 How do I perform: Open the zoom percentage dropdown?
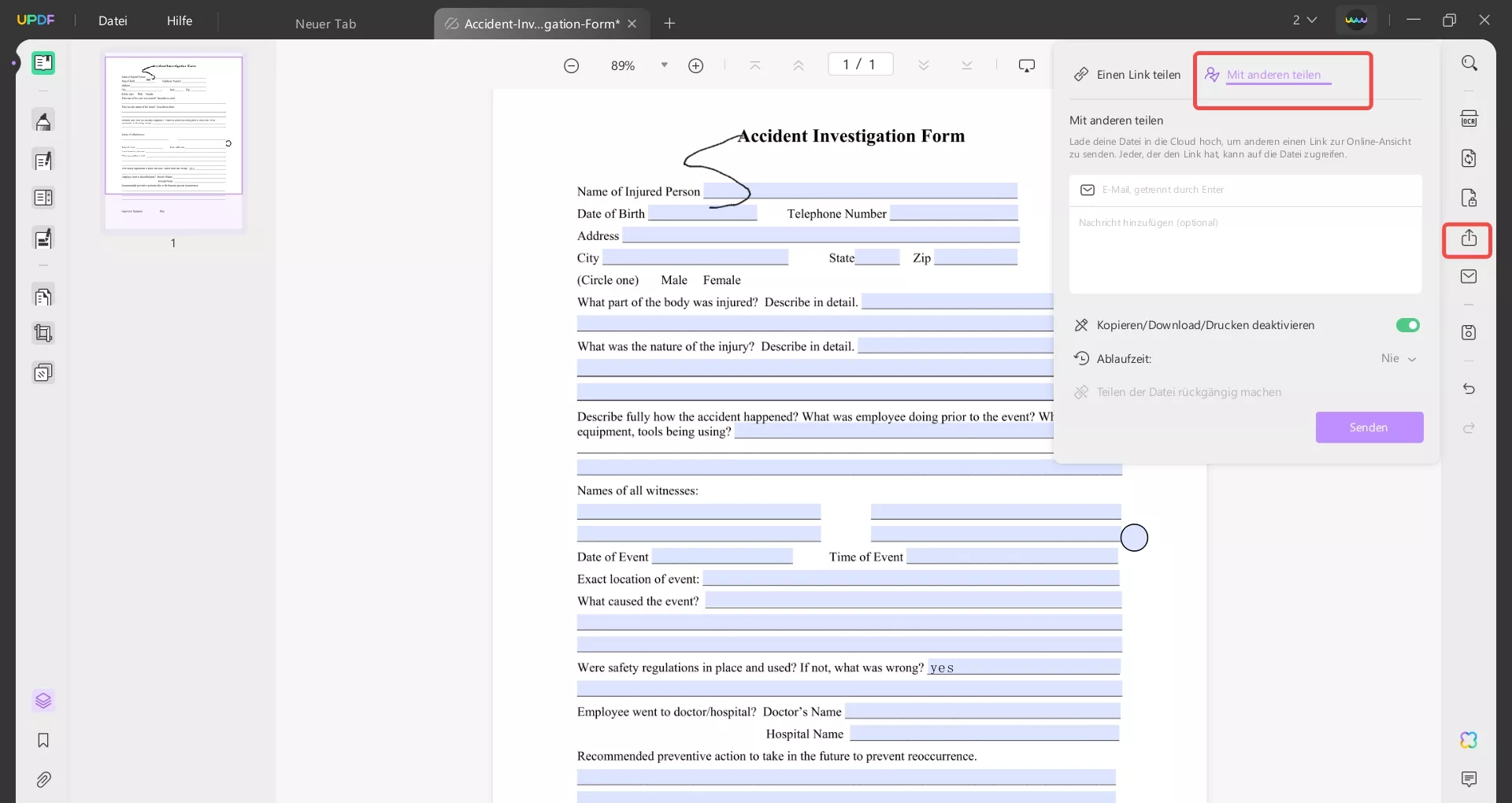(x=664, y=65)
